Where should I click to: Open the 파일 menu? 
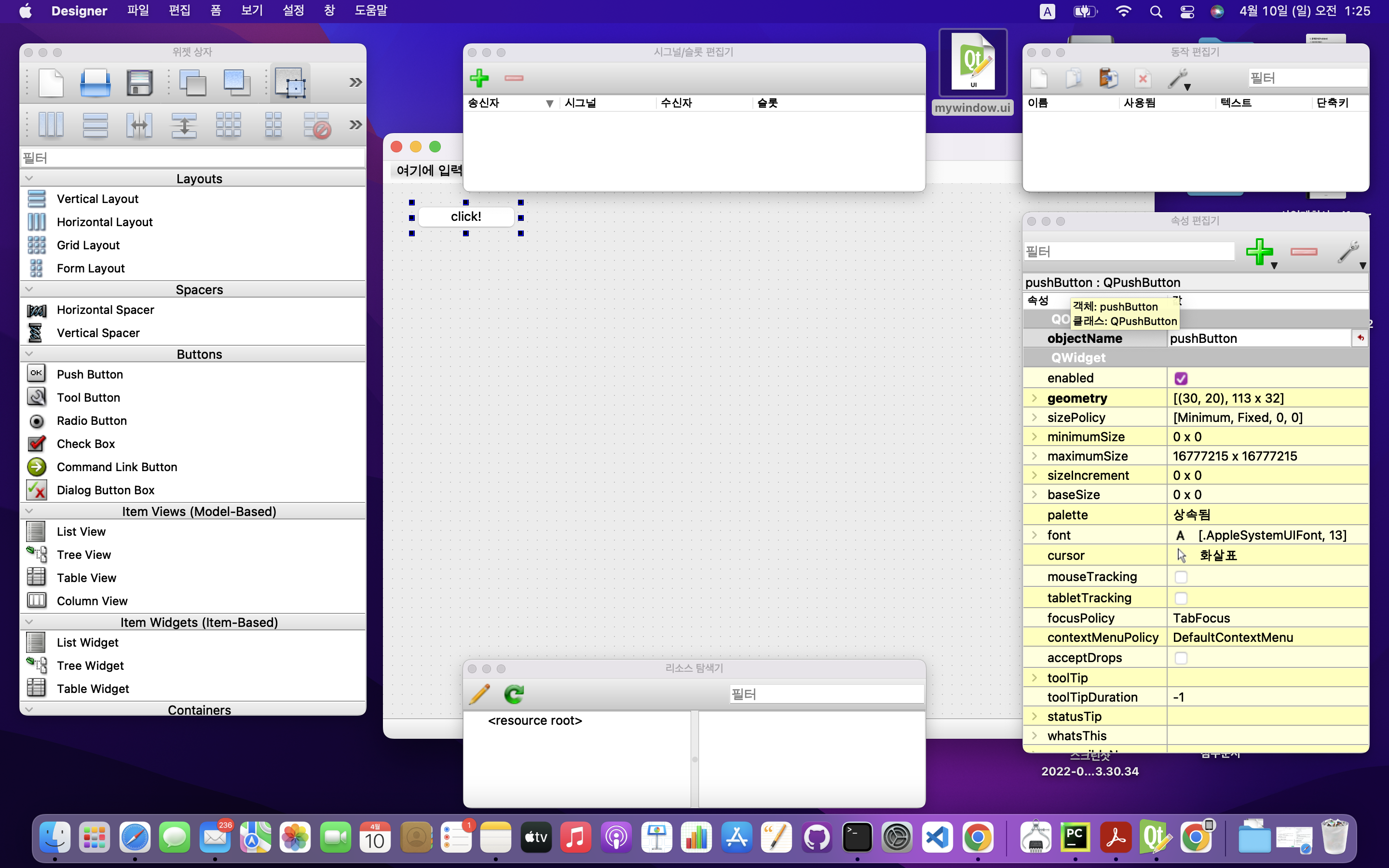coord(138,11)
